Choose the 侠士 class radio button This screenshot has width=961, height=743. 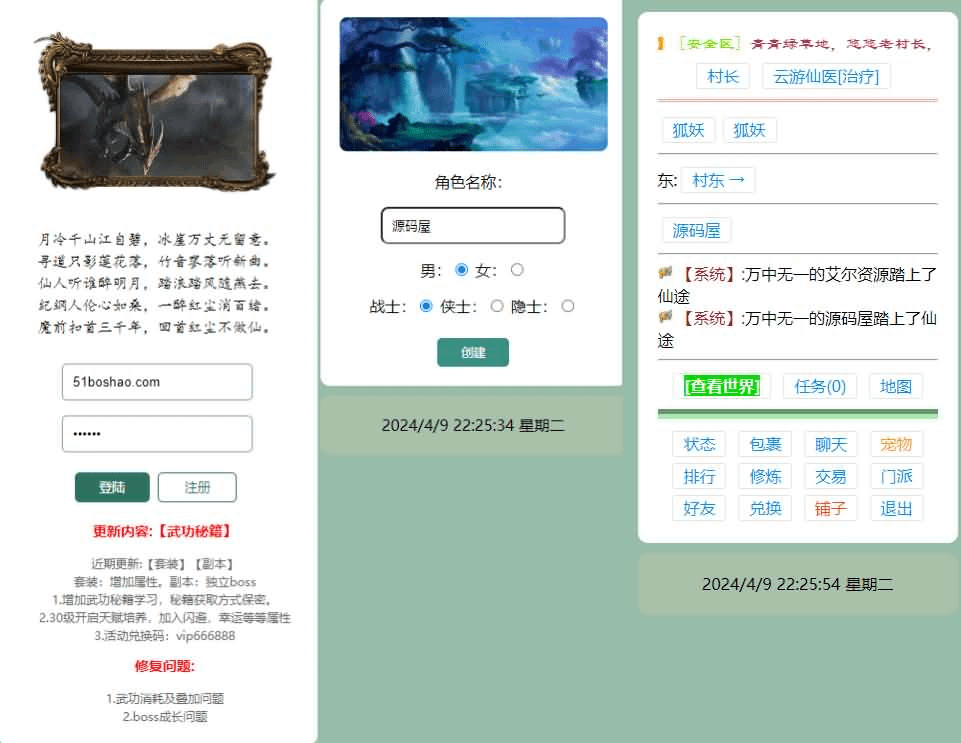click(497, 307)
